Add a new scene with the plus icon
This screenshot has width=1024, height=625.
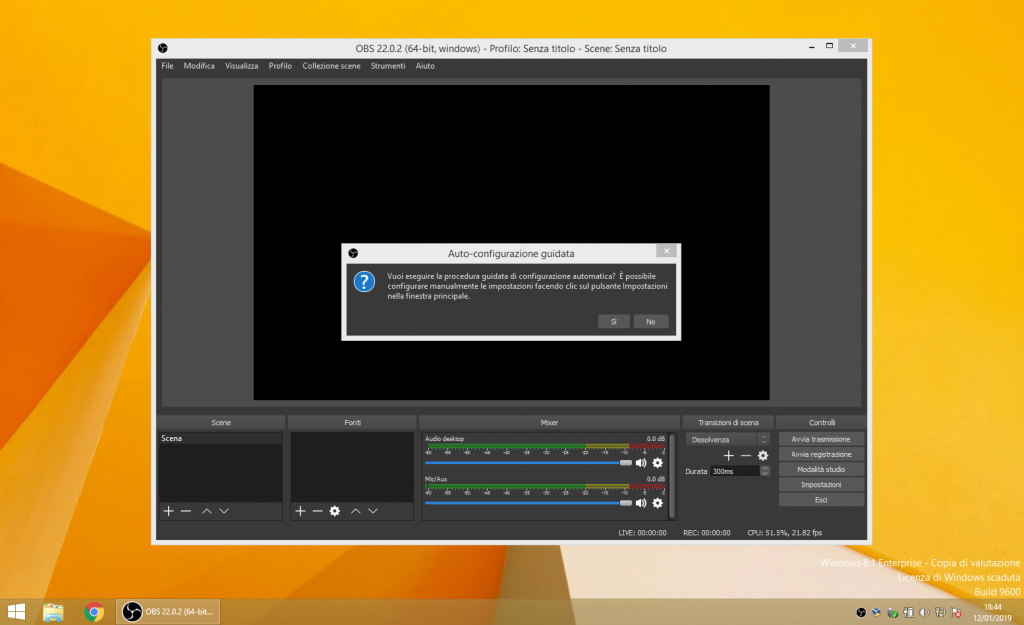click(168, 511)
